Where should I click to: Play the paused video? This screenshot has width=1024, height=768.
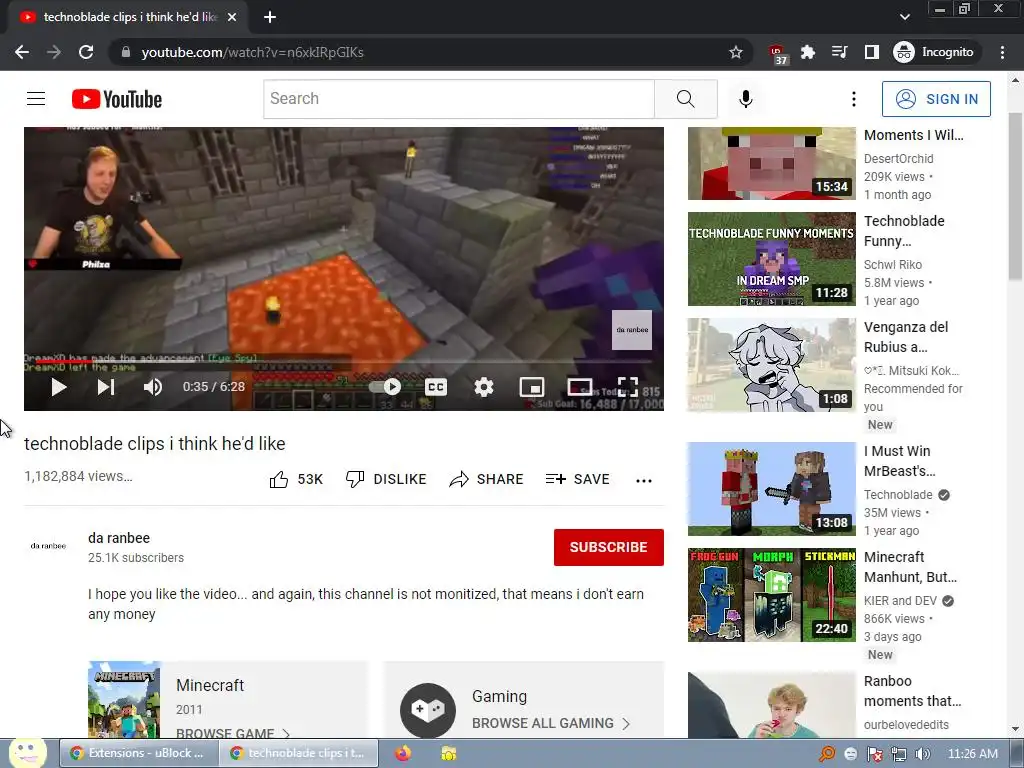point(59,387)
